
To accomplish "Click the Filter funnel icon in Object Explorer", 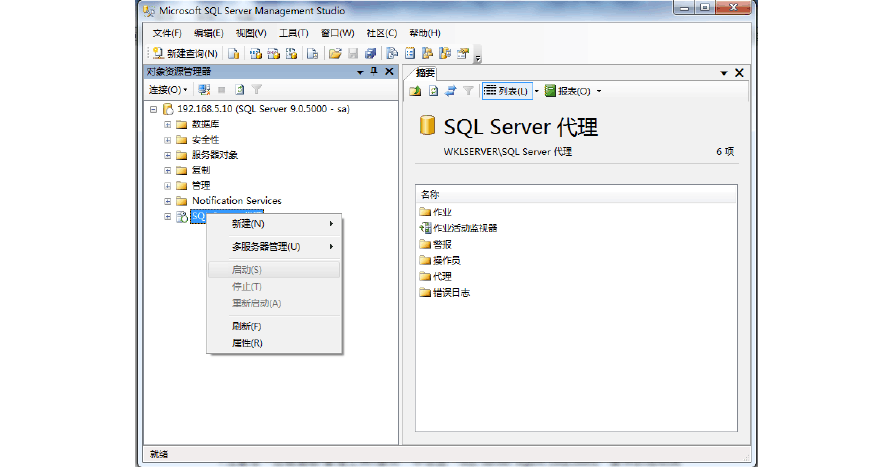I will click(x=257, y=89).
